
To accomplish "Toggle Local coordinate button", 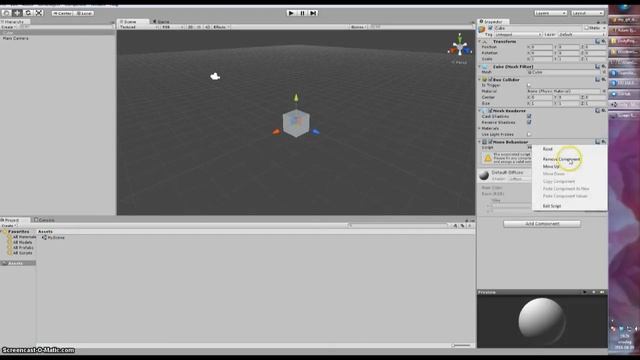I will click(84, 13).
